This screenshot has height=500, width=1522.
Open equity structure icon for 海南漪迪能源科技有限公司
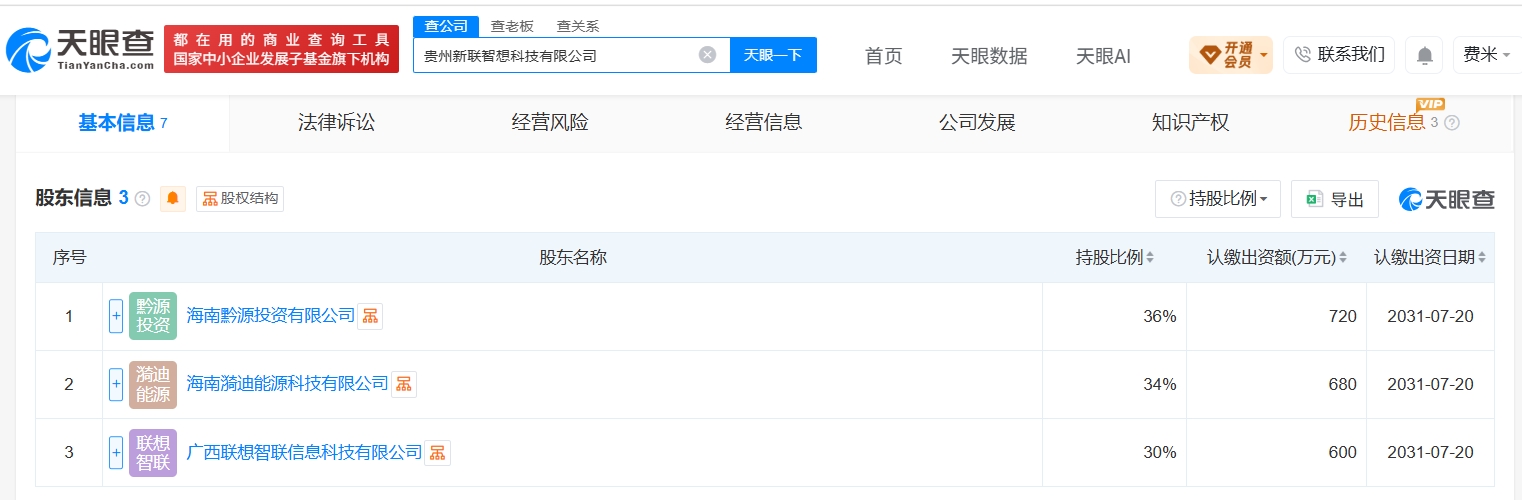[x=404, y=384]
